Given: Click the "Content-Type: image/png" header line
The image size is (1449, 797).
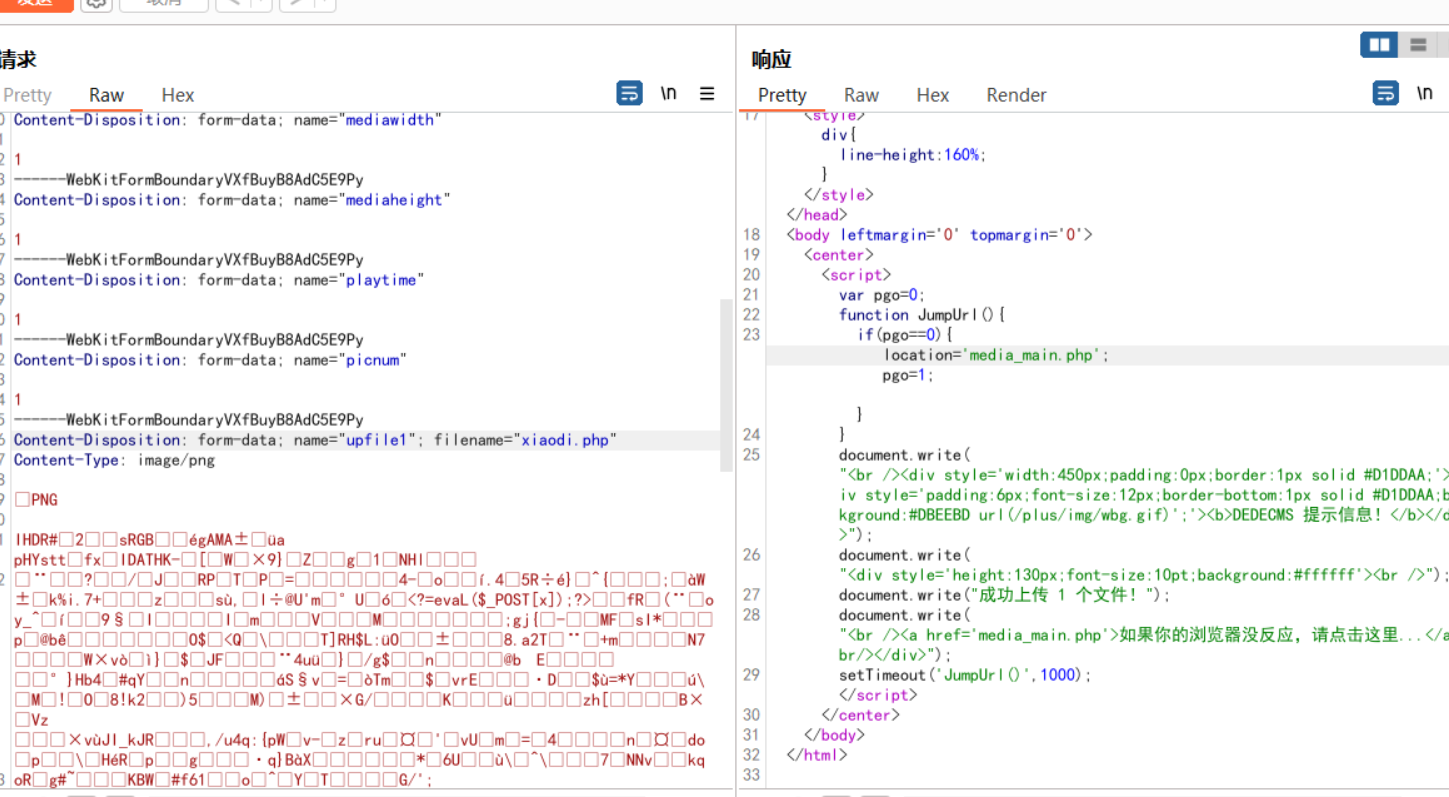Looking at the screenshot, I should point(114,460).
